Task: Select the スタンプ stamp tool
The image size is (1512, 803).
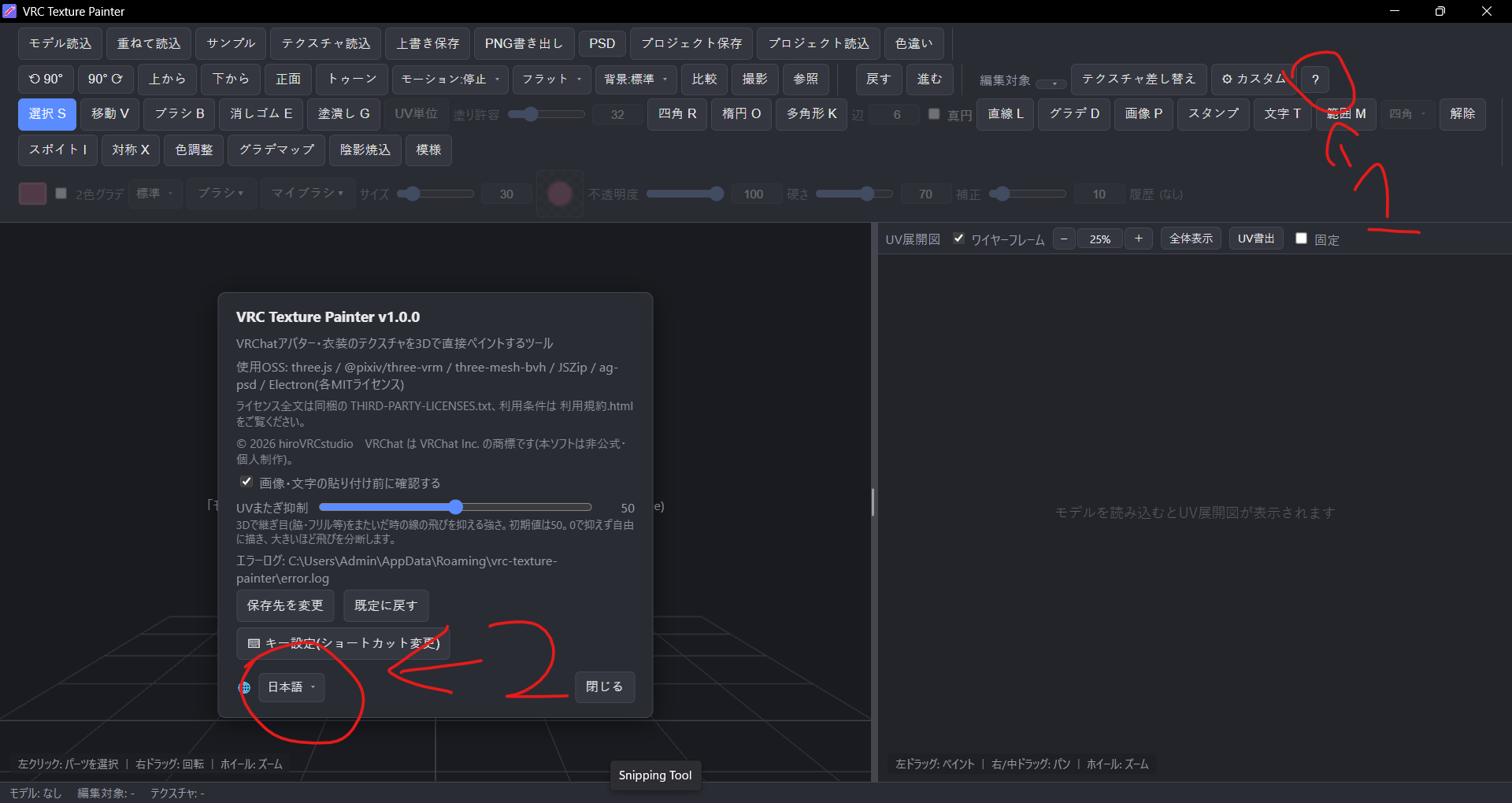Action: pyautogui.click(x=1214, y=114)
